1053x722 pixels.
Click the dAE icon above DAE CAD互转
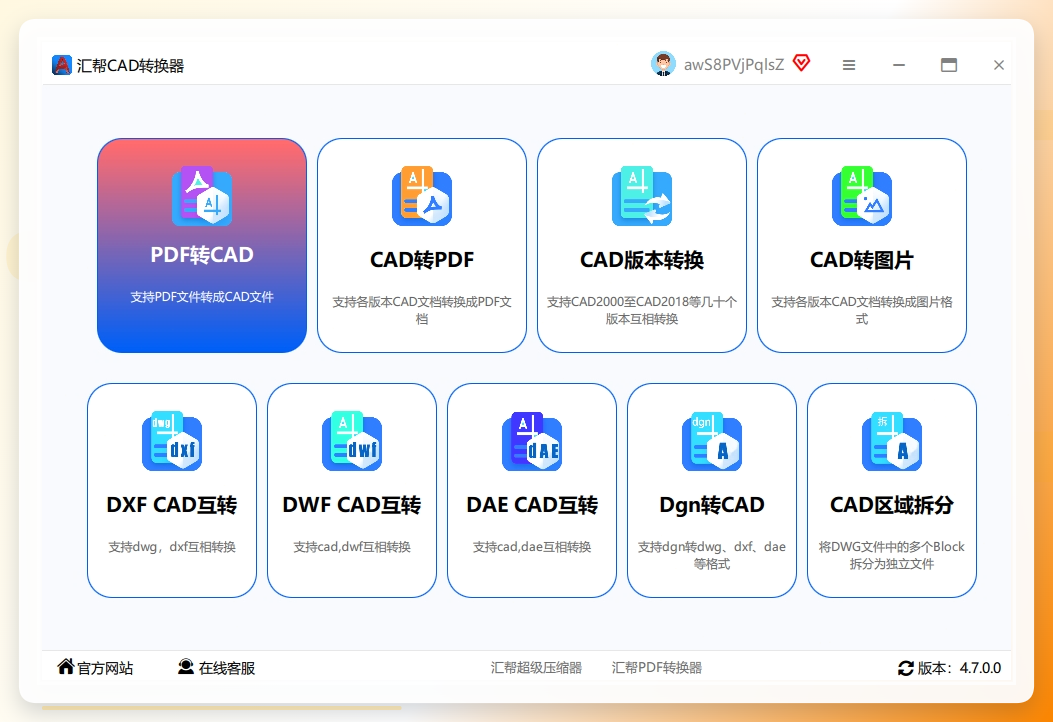532,441
